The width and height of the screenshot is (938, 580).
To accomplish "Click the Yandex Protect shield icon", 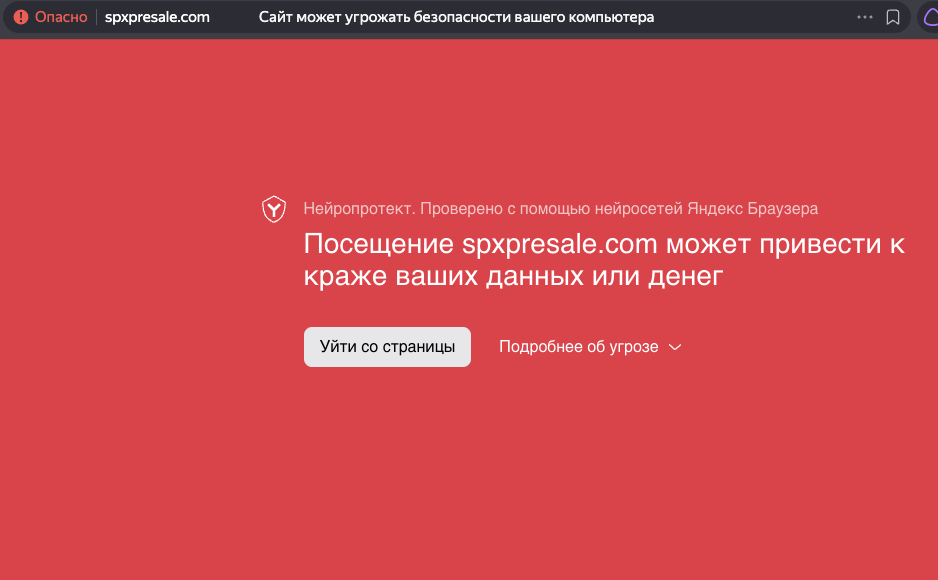I will 274,209.
